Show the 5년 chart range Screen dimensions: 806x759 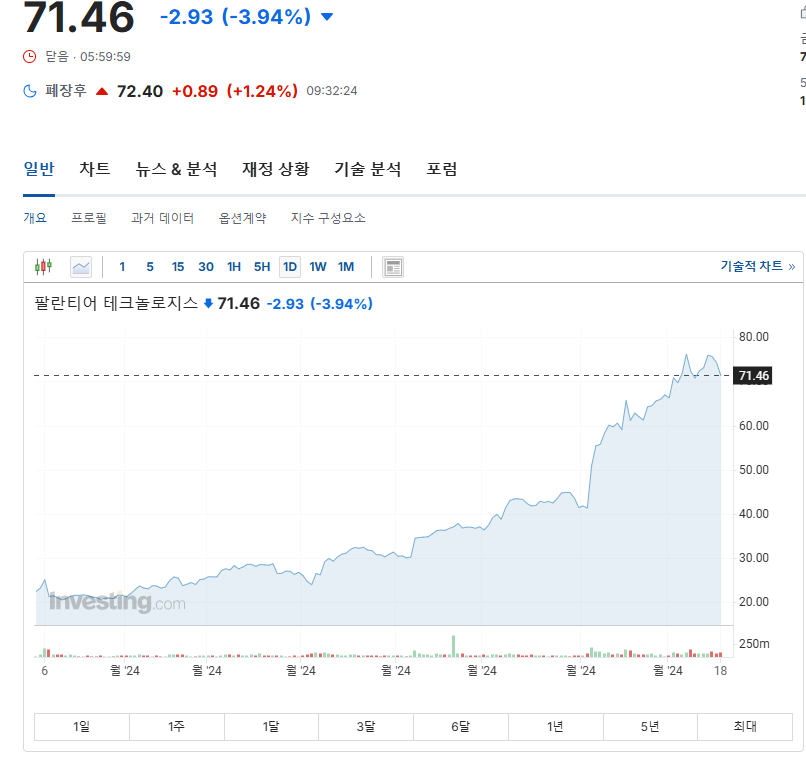[x=650, y=727]
